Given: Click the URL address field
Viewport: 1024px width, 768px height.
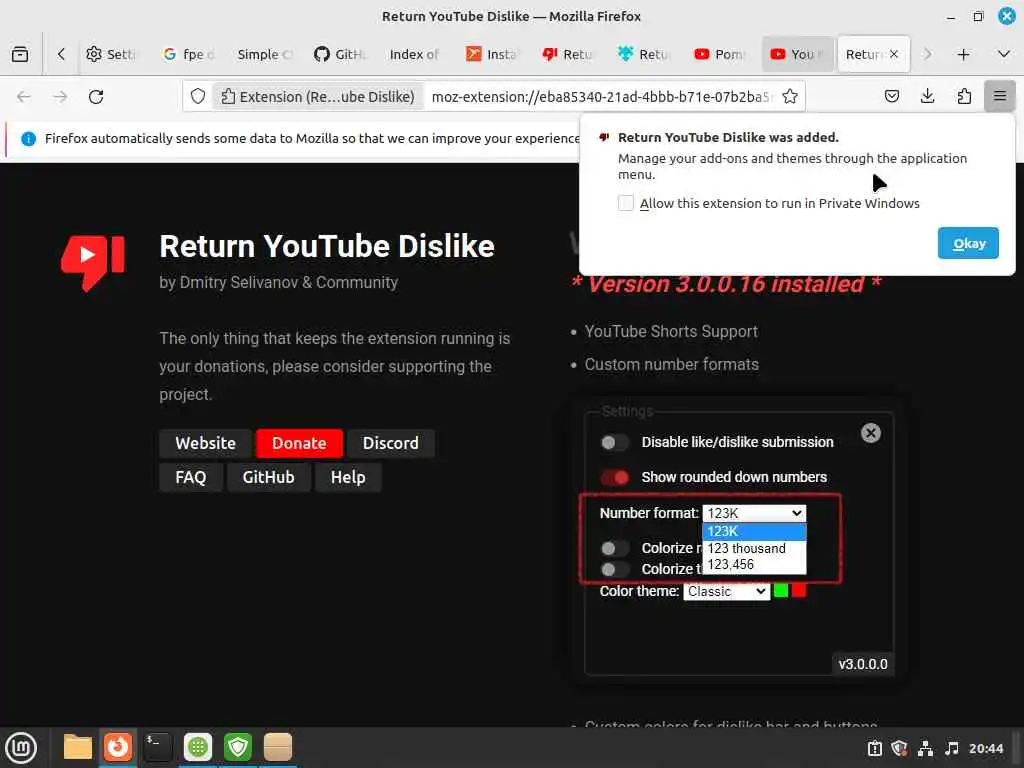Looking at the screenshot, I should (601, 97).
